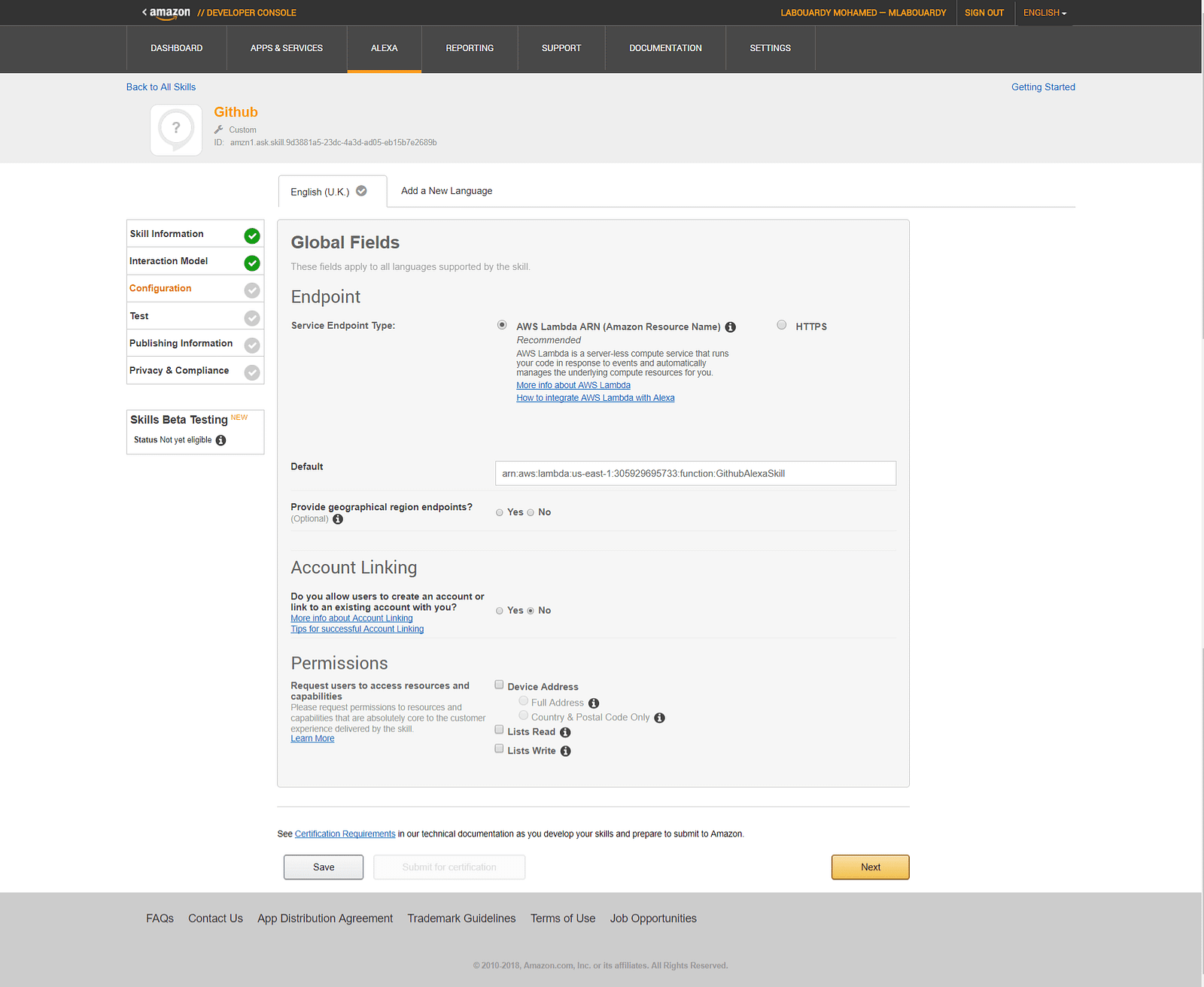Choose No for geographical region endpoints

[531, 512]
